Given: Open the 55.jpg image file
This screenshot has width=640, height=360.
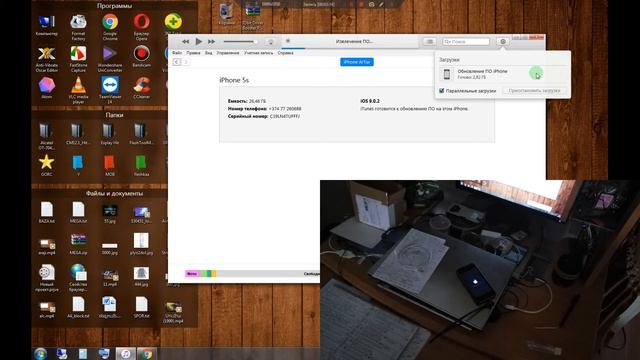Looking at the screenshot, I should click(x=110, y=213).
